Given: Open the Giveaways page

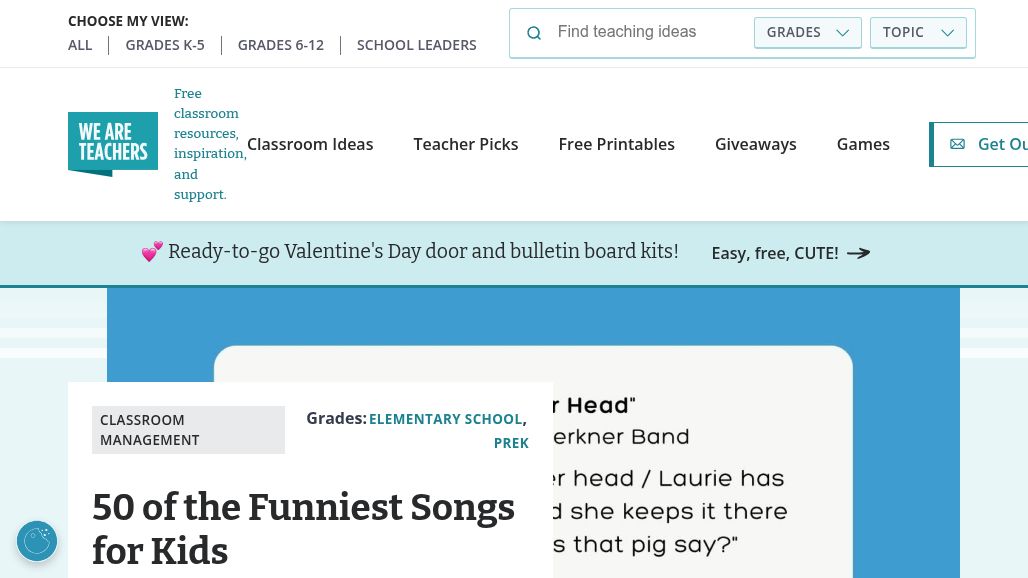Looking at the screenshot, I should point(756,144).
